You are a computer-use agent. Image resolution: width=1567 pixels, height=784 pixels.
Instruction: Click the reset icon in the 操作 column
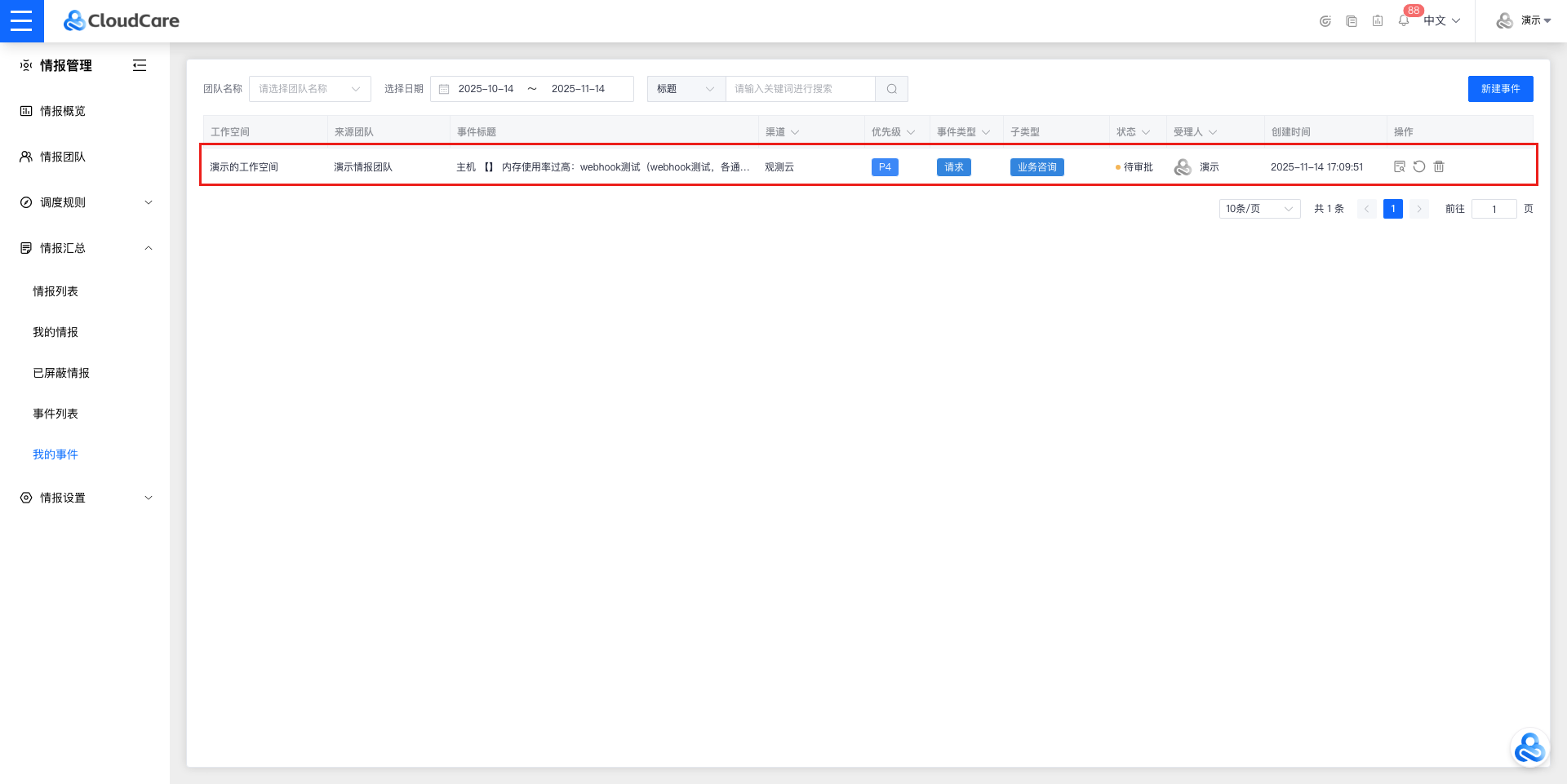[1419, 166]
